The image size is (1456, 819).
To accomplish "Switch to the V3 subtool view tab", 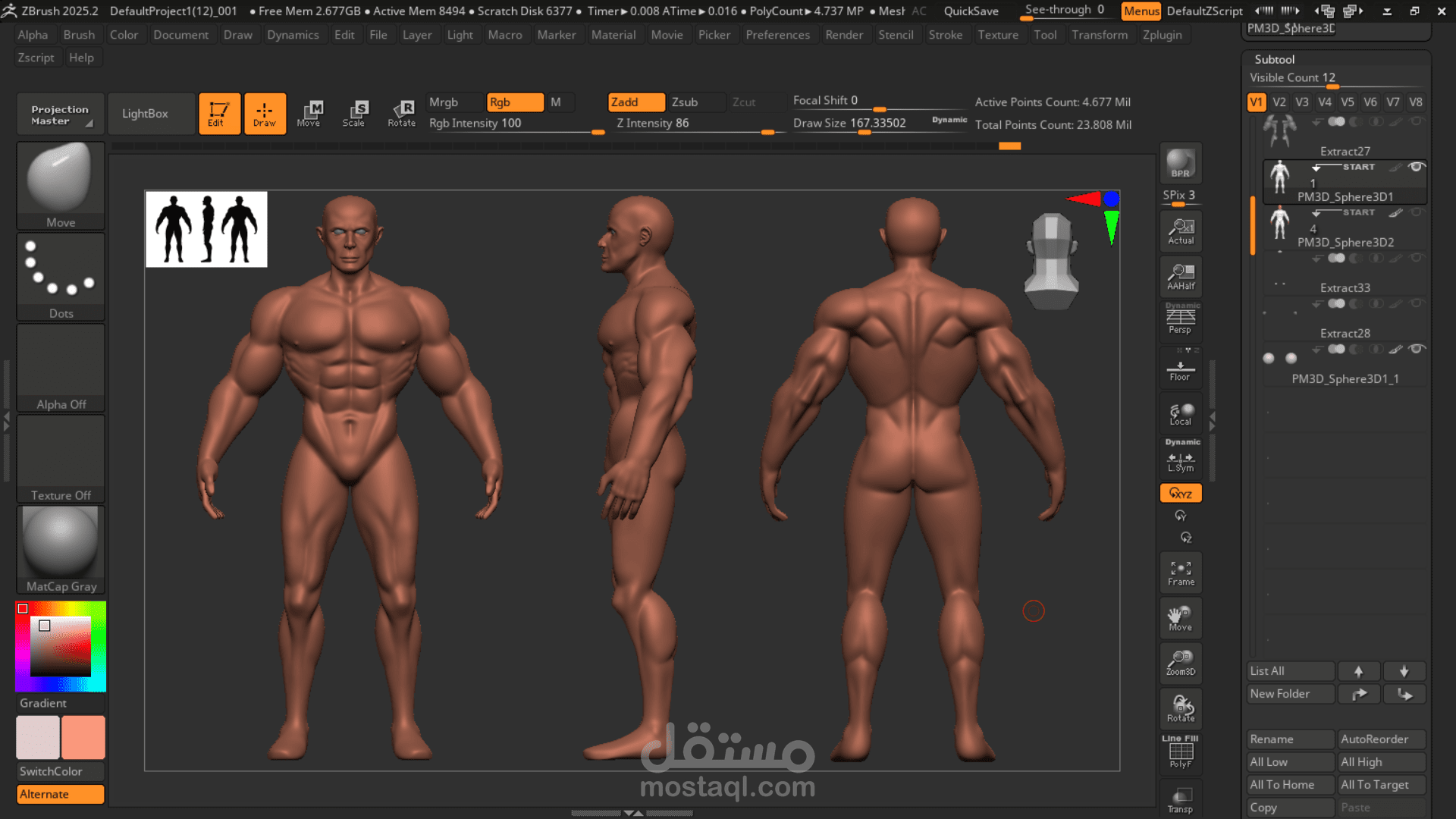I will coord(1302,101).
